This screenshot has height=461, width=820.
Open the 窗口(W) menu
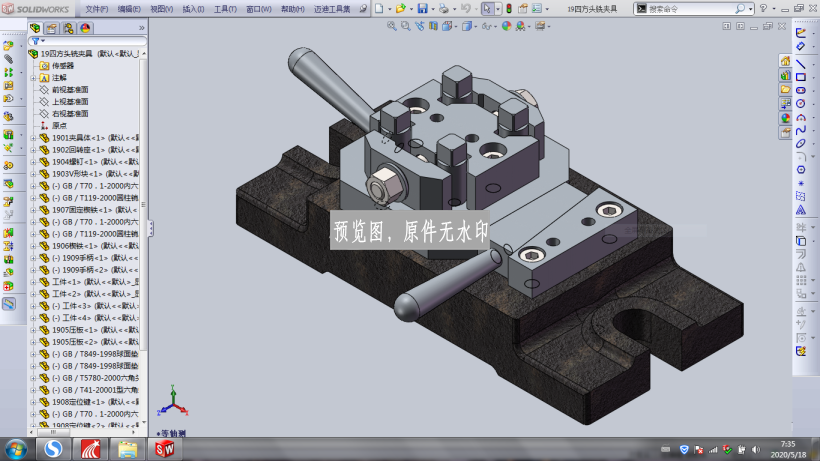pos(259,9)
